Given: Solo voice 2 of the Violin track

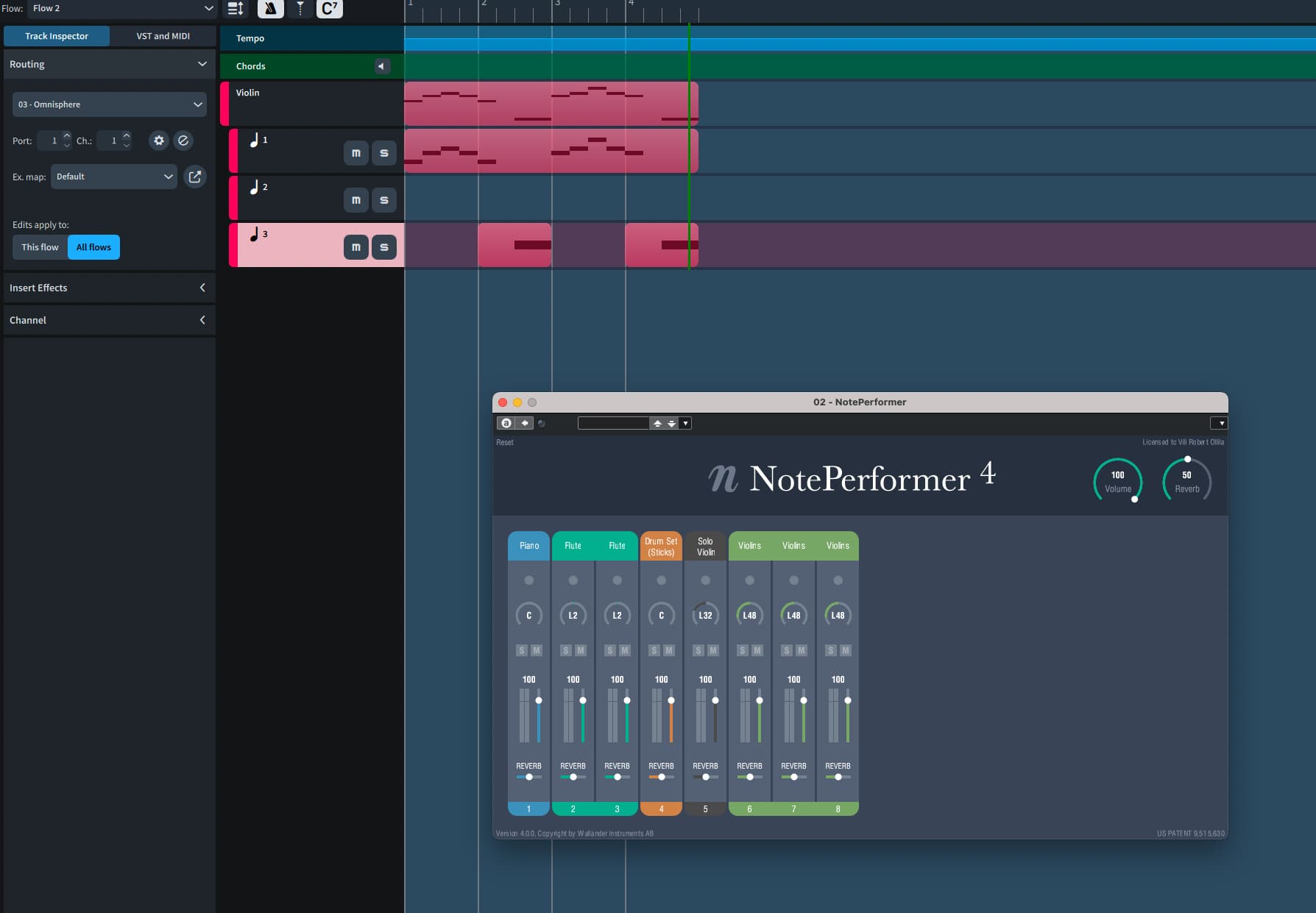Looking at the screenshot, I should (x=384, y=200).
